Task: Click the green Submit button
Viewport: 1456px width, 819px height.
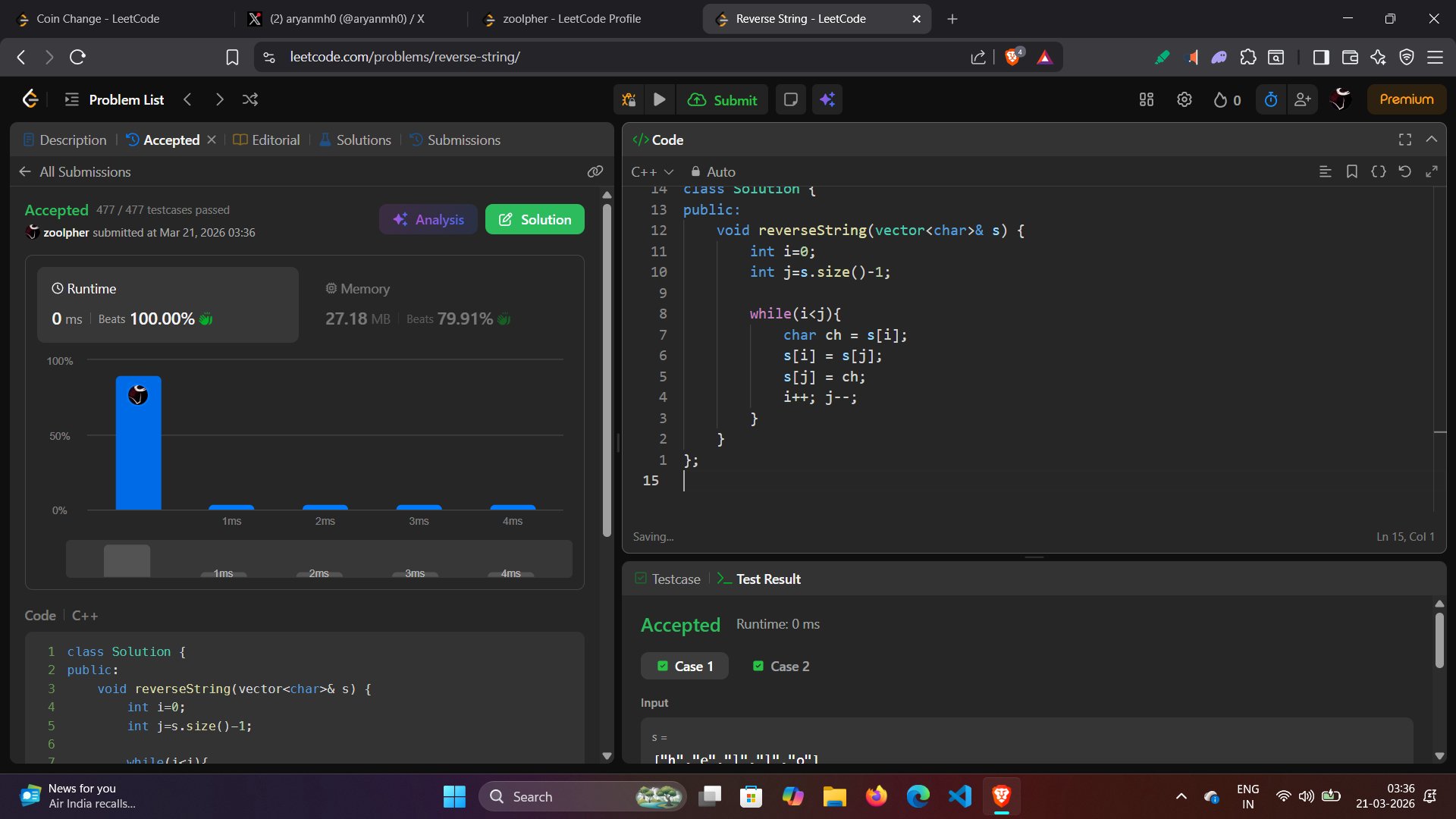Action: click(x=722, y=99)
